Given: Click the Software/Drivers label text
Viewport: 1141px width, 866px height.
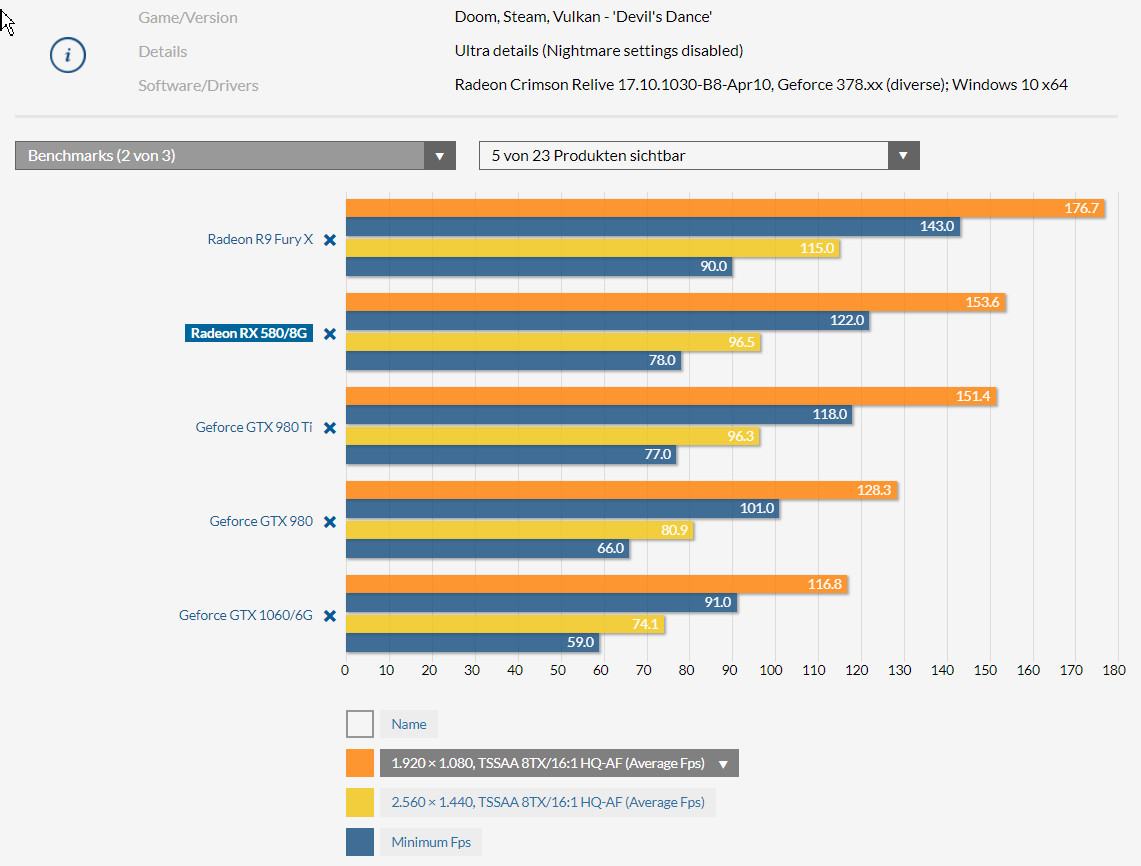Looking at the screenshot, I should (x=198, y=85).
